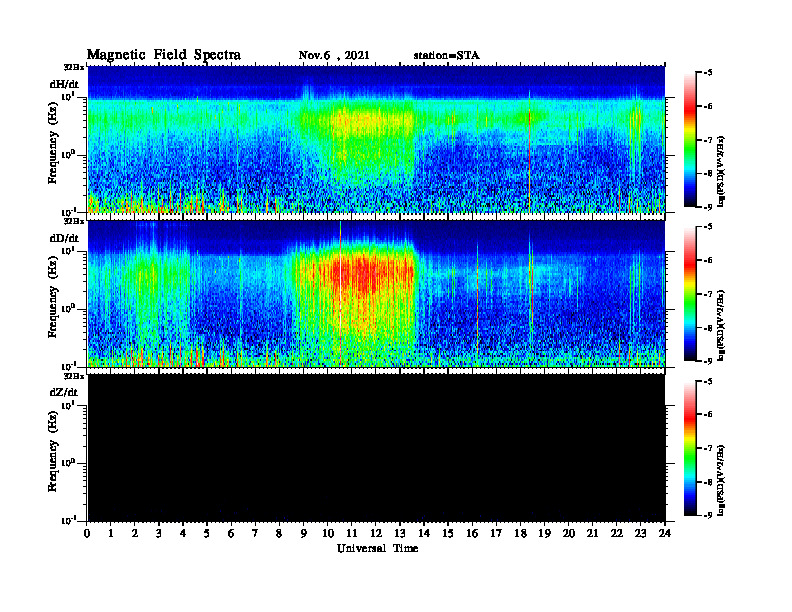Click the -9 value on the dZ/dt color bar
Screen dimensions: 792x612
point(708,515)
